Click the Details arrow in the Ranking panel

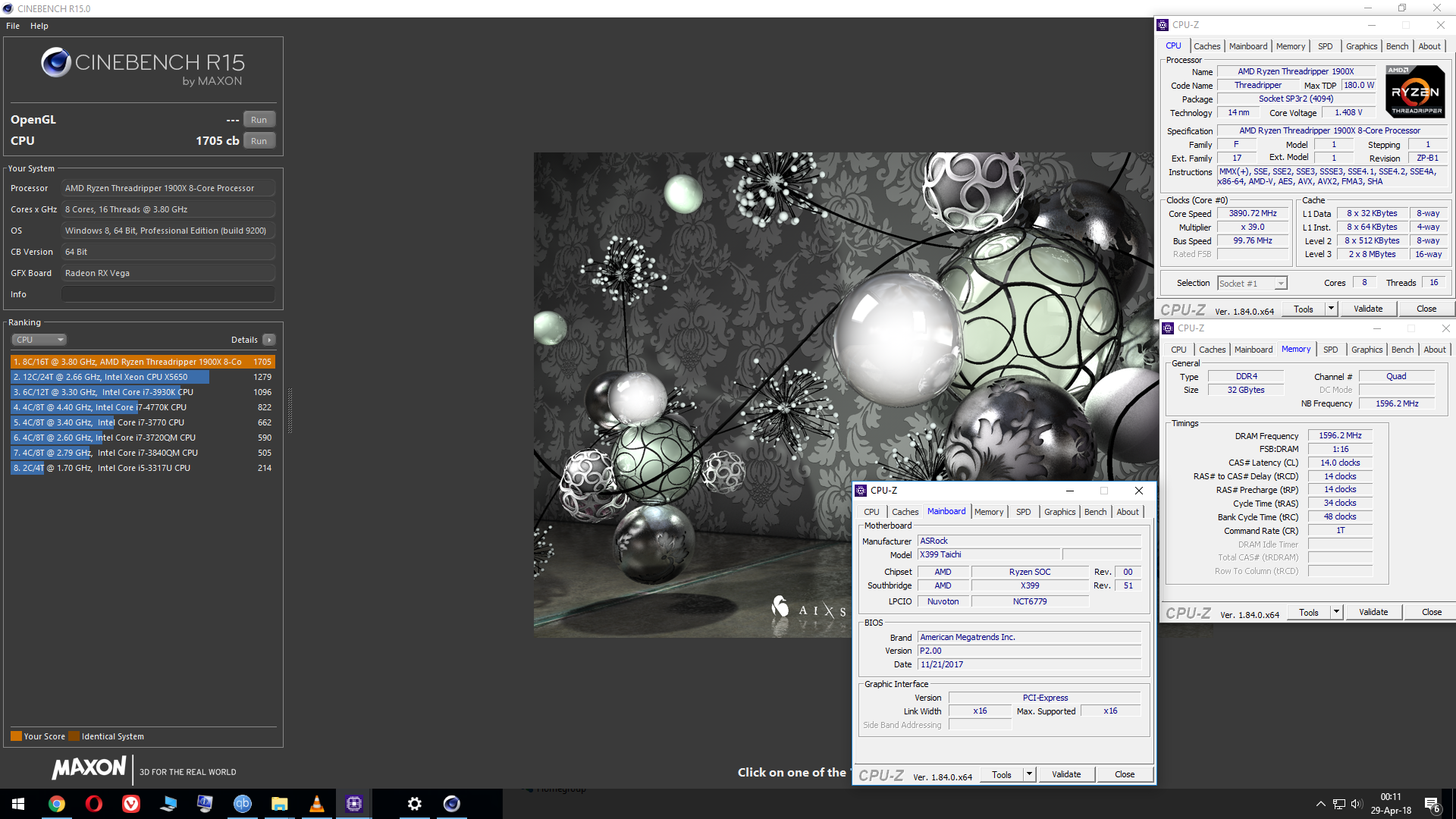269,340
